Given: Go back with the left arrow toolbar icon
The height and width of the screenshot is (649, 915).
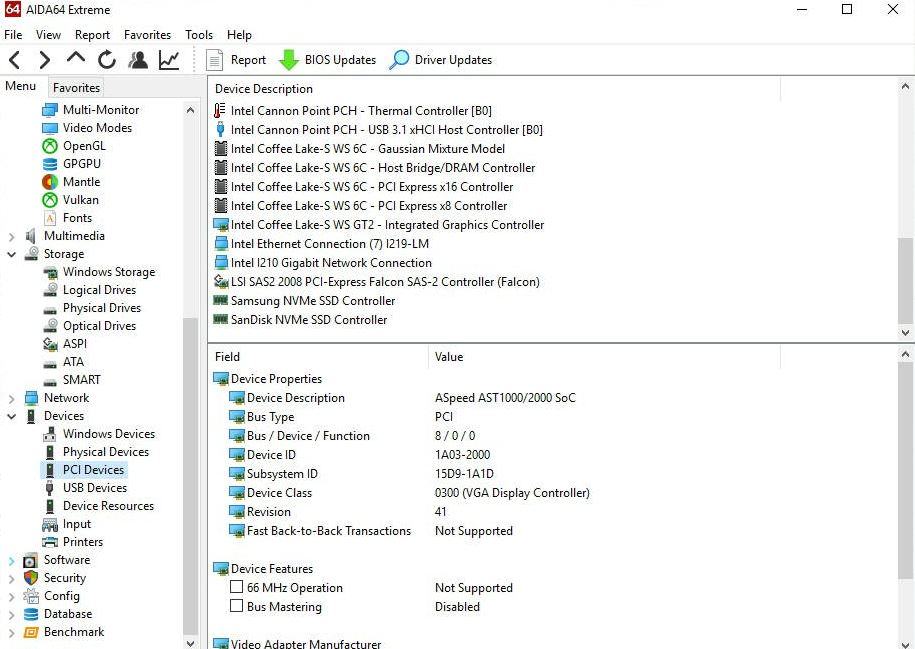Looking at the screenshot, I should tap(15, 60).
